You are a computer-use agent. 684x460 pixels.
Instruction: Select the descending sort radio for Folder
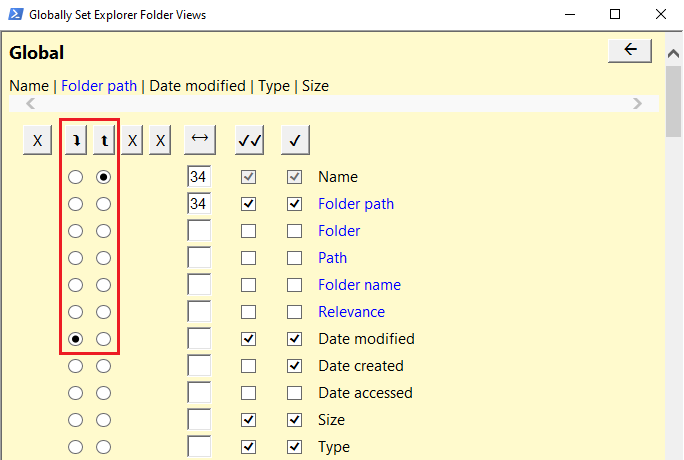click(x=103, y=231)
